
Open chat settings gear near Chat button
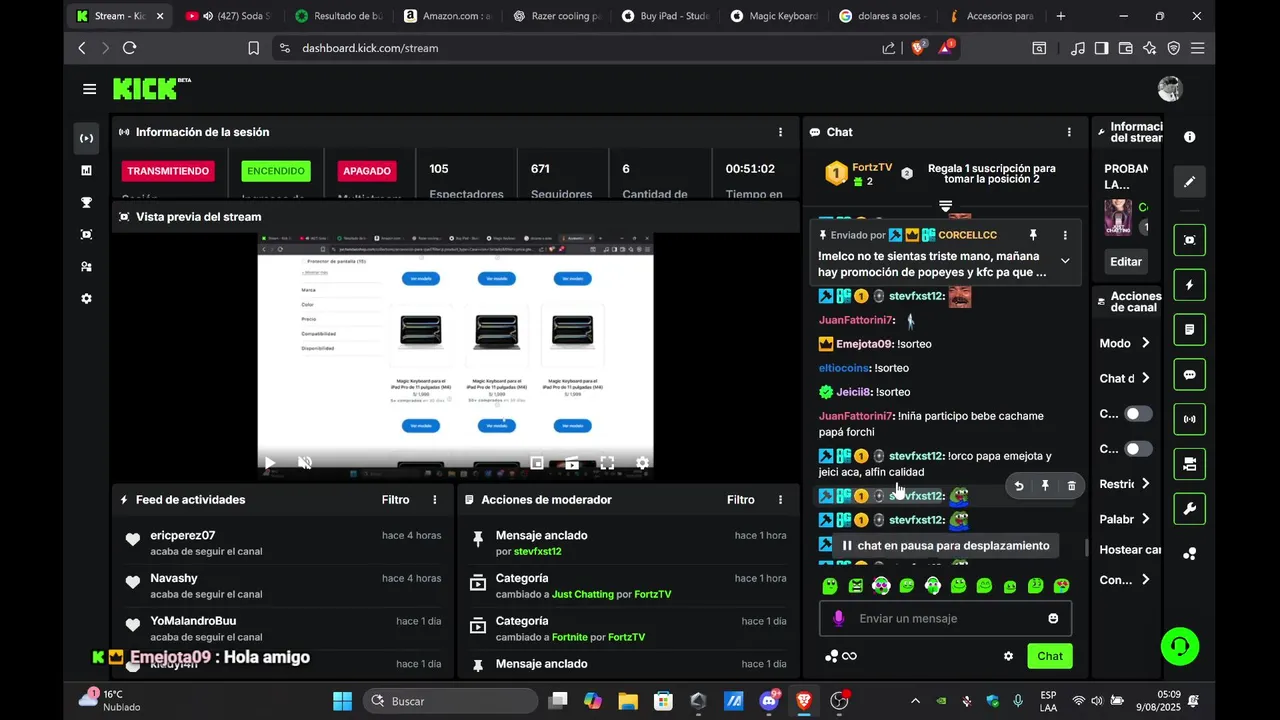click(1008, 656)
